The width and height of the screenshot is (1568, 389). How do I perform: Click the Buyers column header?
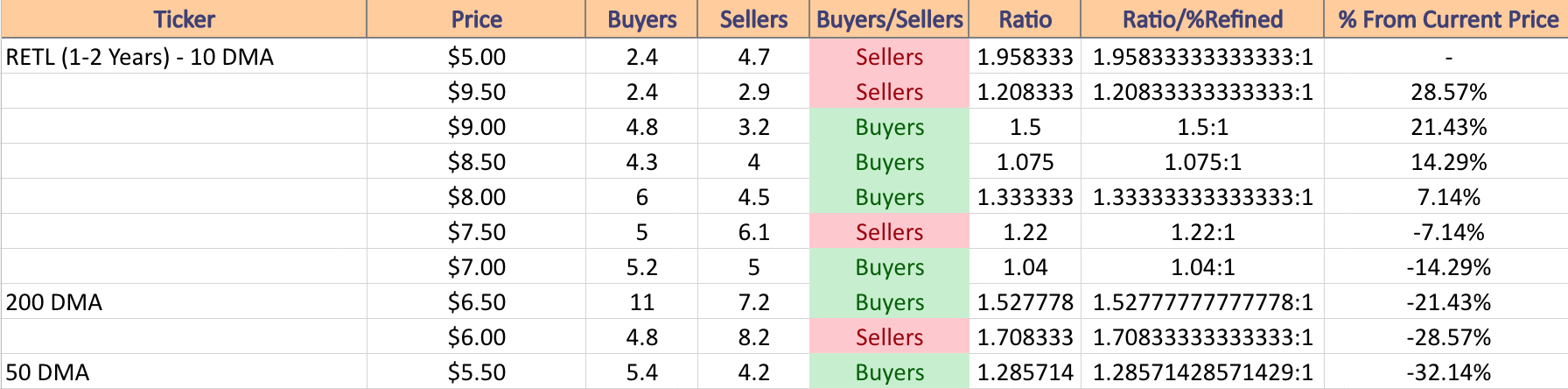click(641, 19)
